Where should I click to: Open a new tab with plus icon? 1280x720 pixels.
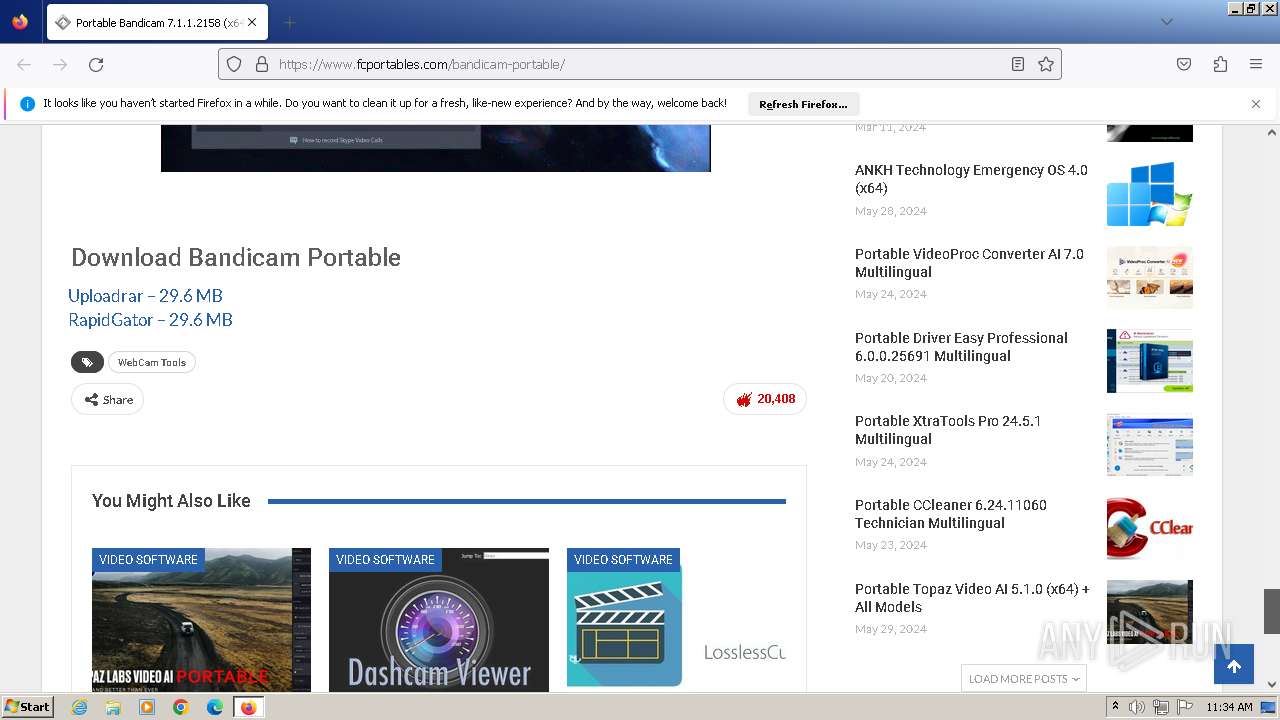(289, 22)
